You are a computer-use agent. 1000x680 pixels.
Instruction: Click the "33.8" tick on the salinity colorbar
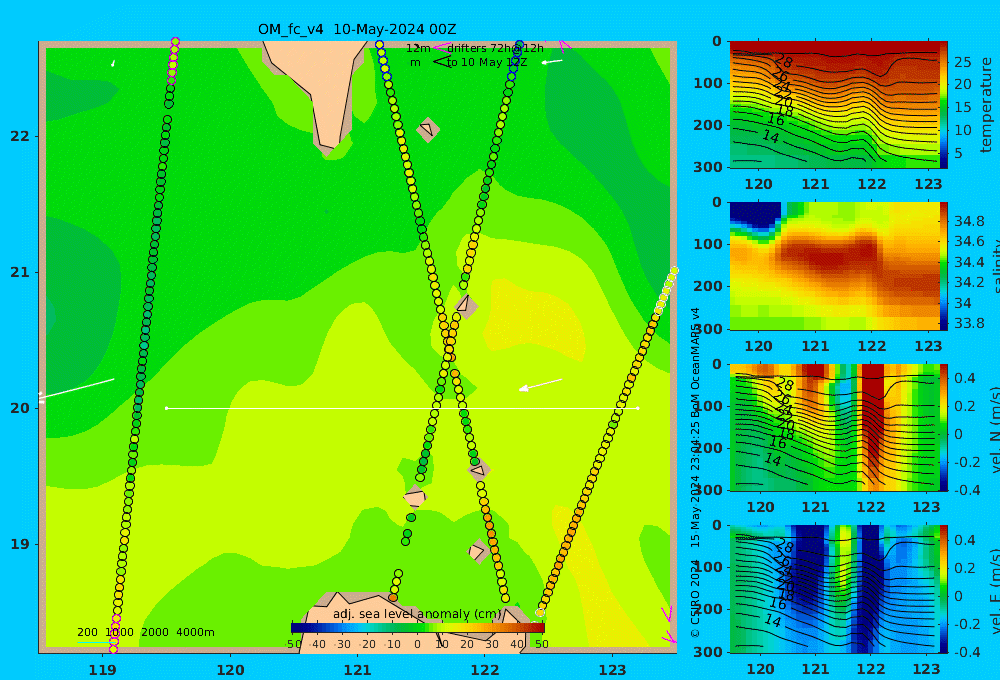click(x=969, y=323)
